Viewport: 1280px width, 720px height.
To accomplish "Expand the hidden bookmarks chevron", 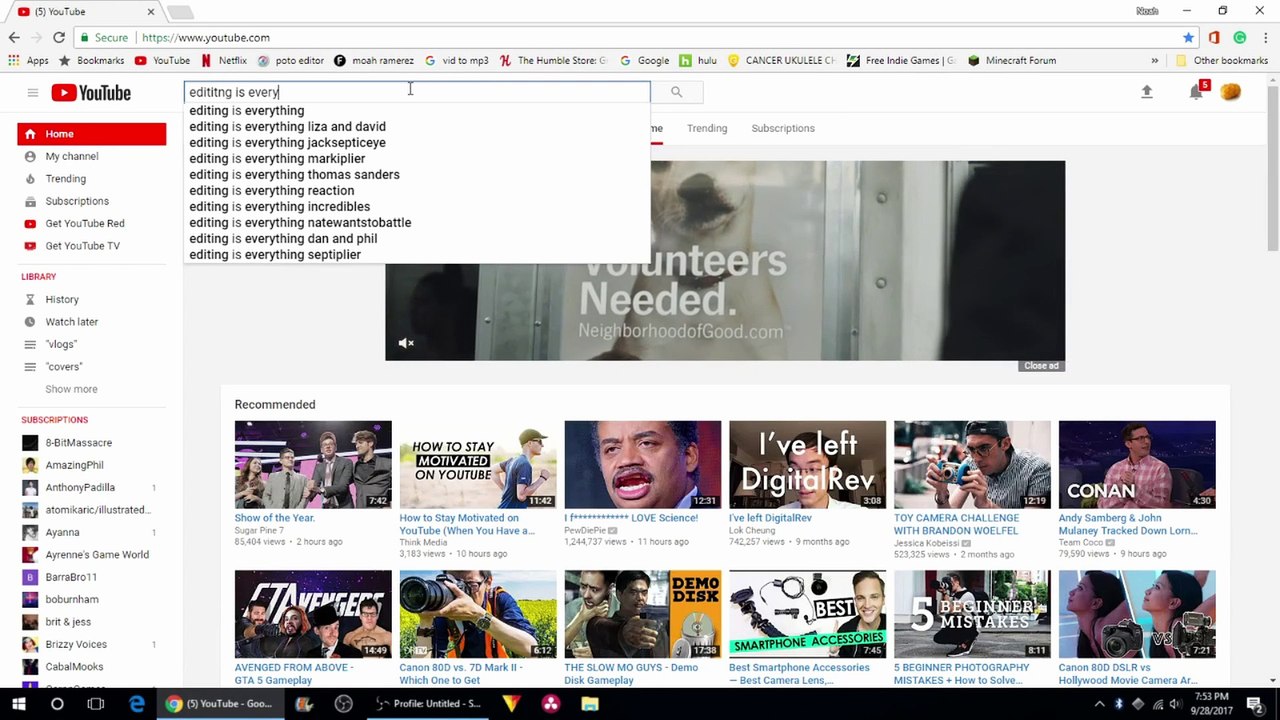I will pyautogui.click(x=1155, y=60).
